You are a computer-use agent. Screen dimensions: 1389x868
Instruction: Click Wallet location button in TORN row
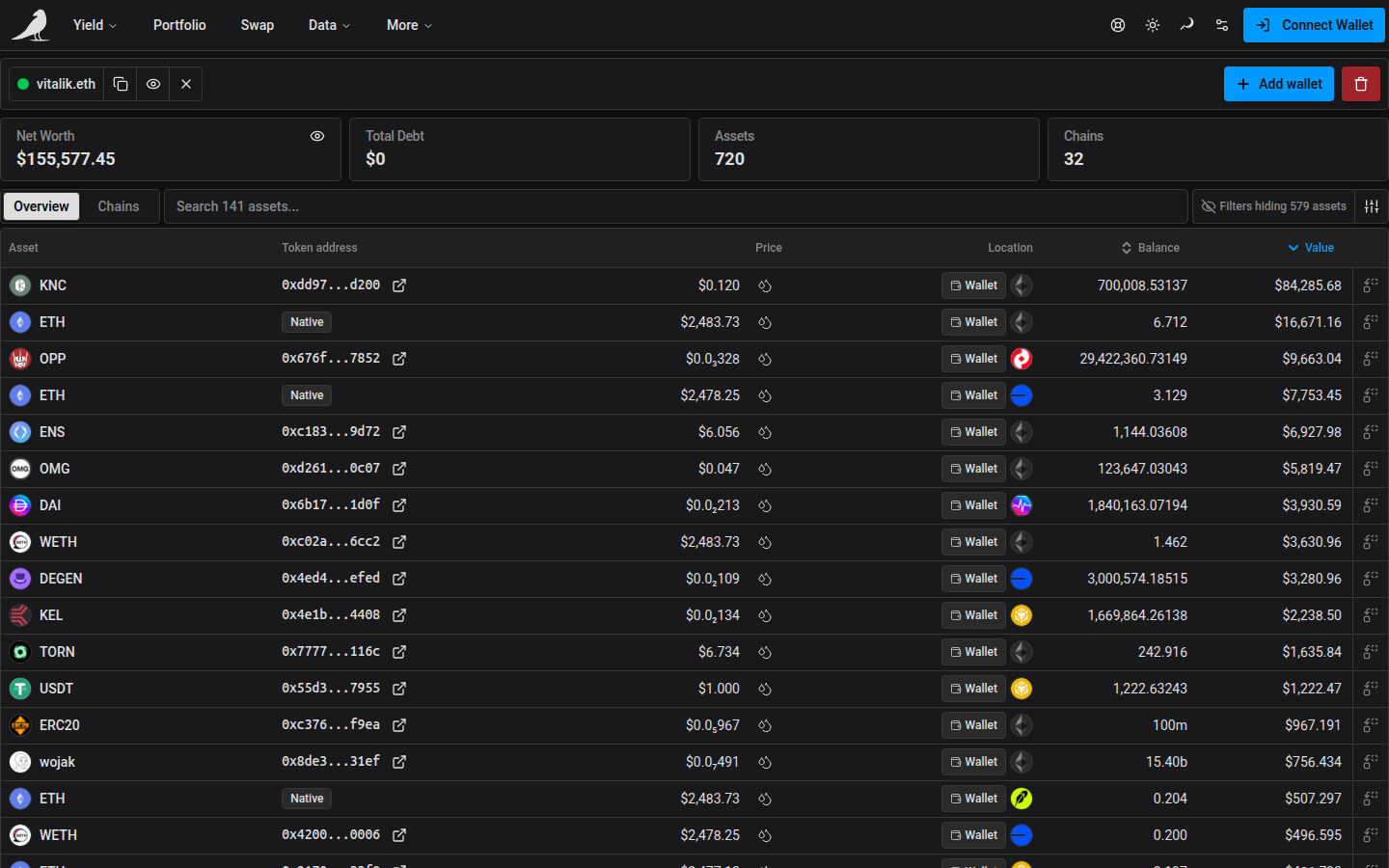pyautogui.click(x=973, y=652)
